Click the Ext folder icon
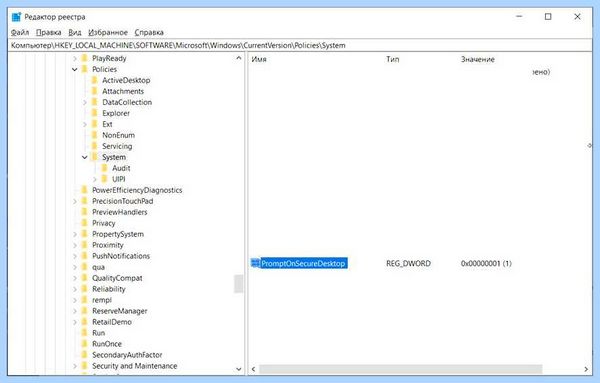Viewport: 600px width, 383px height. pyautogui.click(x=95, y=124)
